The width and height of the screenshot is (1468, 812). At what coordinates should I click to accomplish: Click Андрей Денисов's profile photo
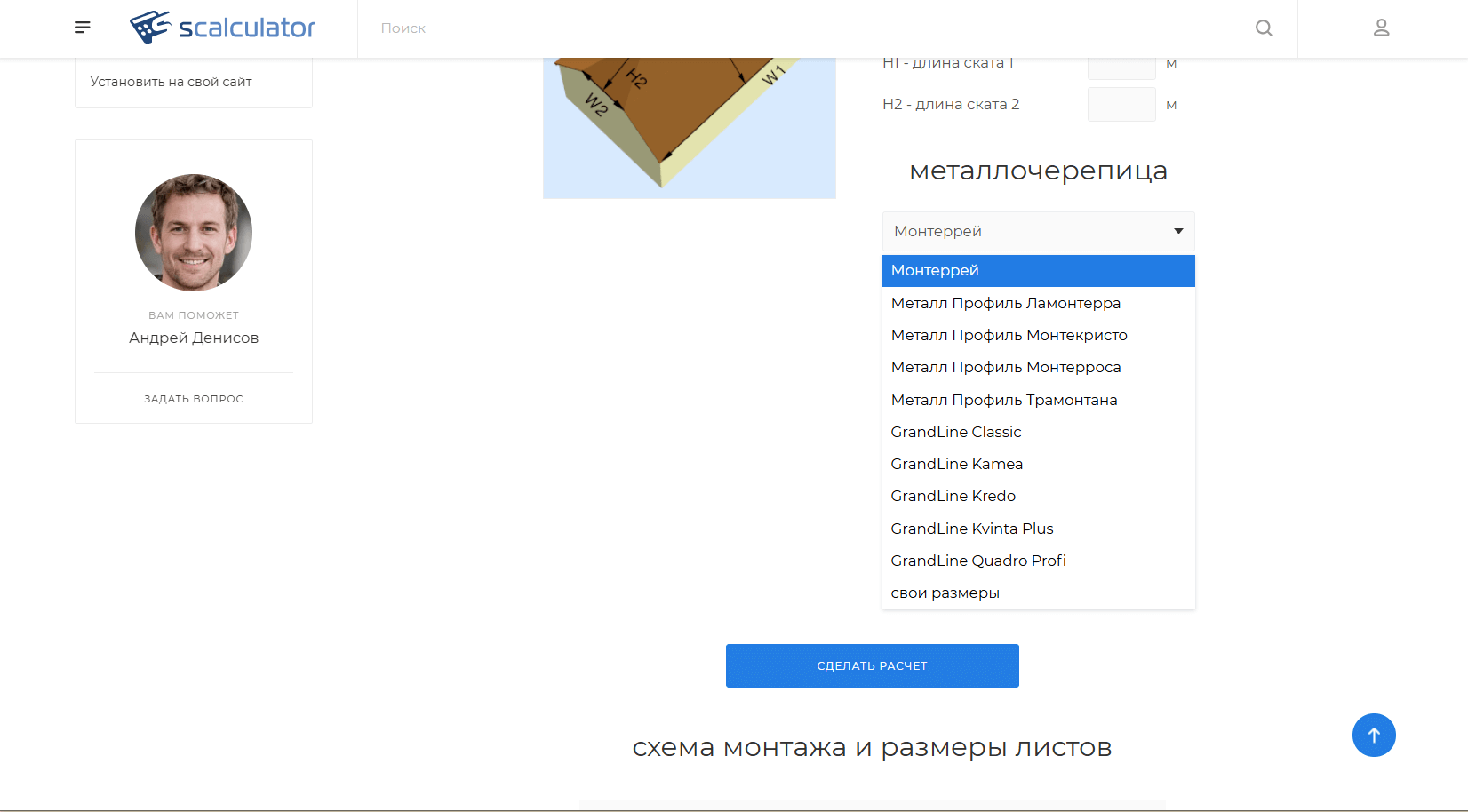[193, 233]
